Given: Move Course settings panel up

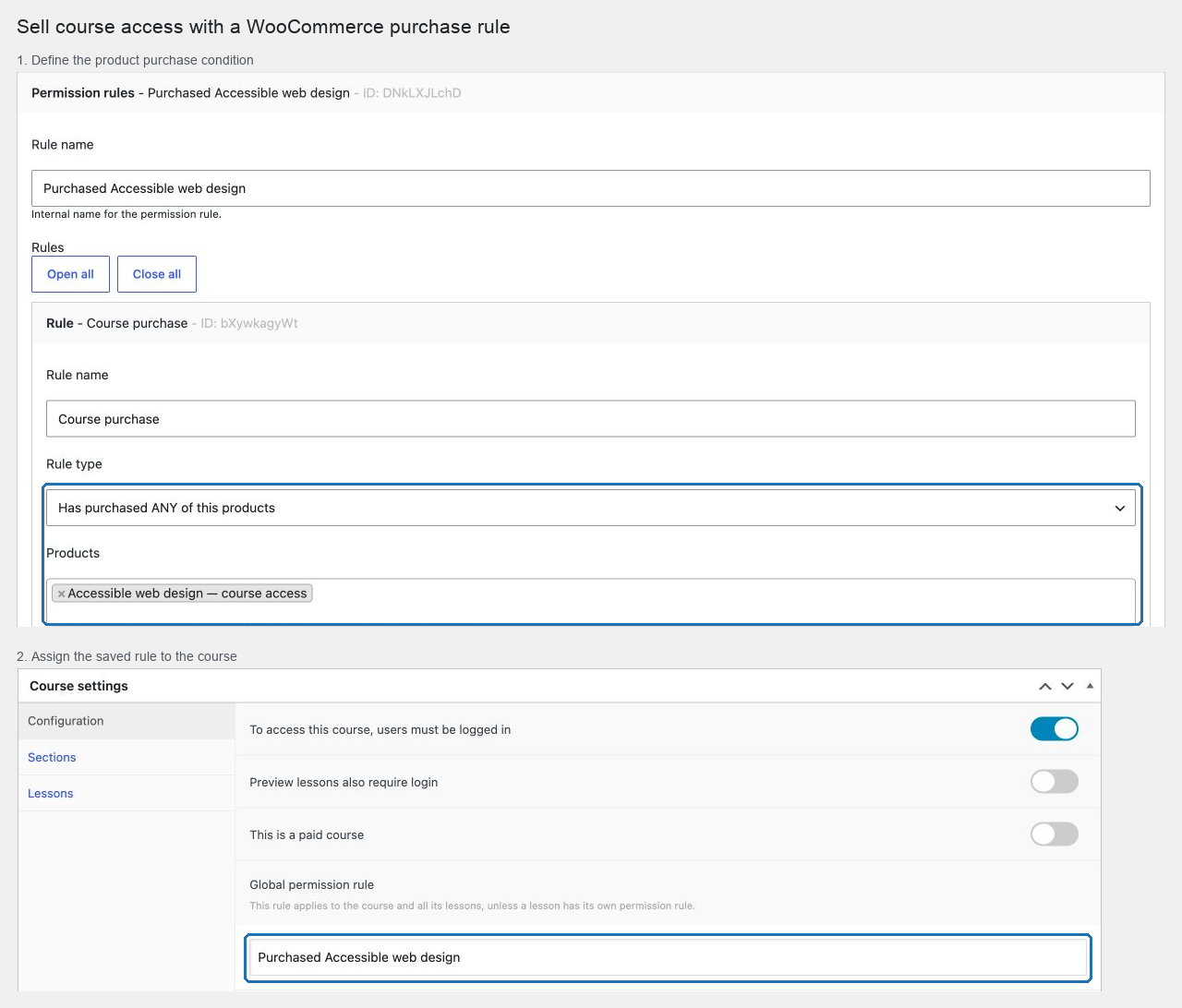Looking at the screenshot, I should (x=1045, y=686).
